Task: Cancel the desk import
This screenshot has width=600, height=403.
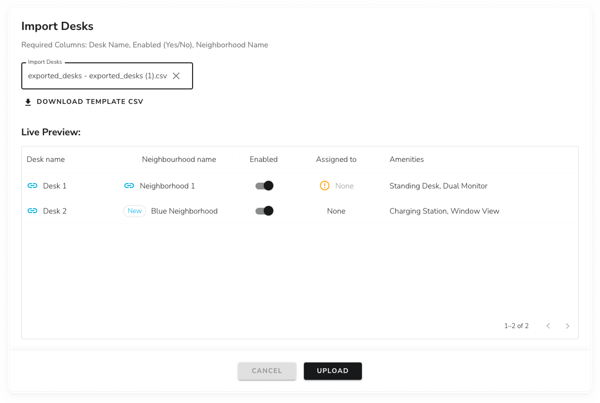Action: tap(267, 371)
